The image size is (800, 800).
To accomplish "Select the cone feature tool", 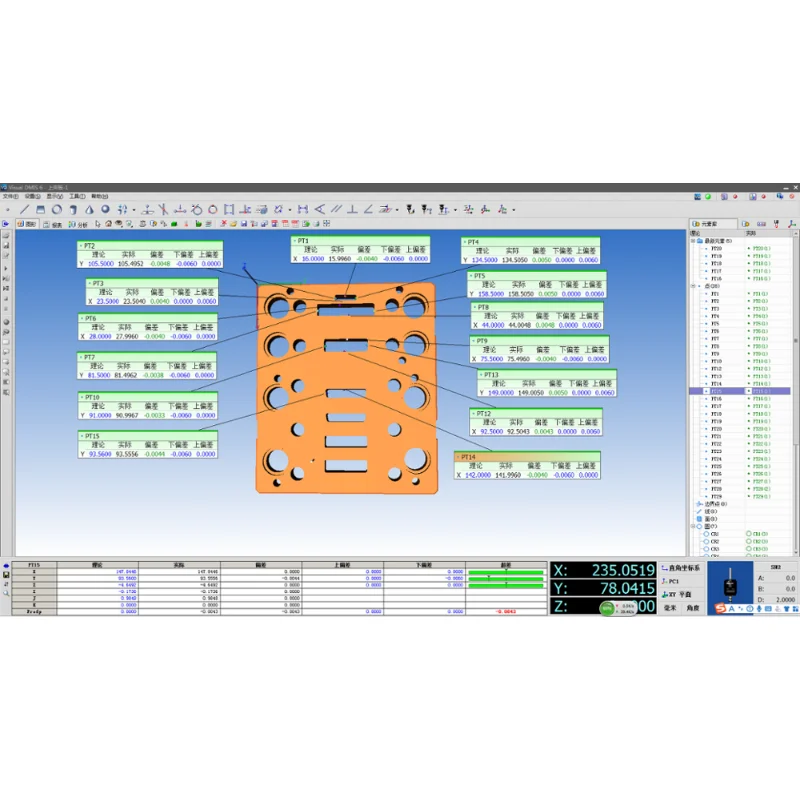I will 89,209.
